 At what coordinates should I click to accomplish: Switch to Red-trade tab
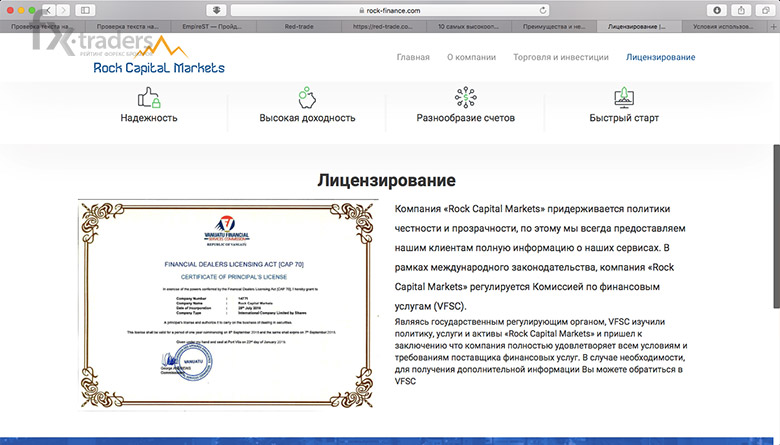[x=298, y=26]
